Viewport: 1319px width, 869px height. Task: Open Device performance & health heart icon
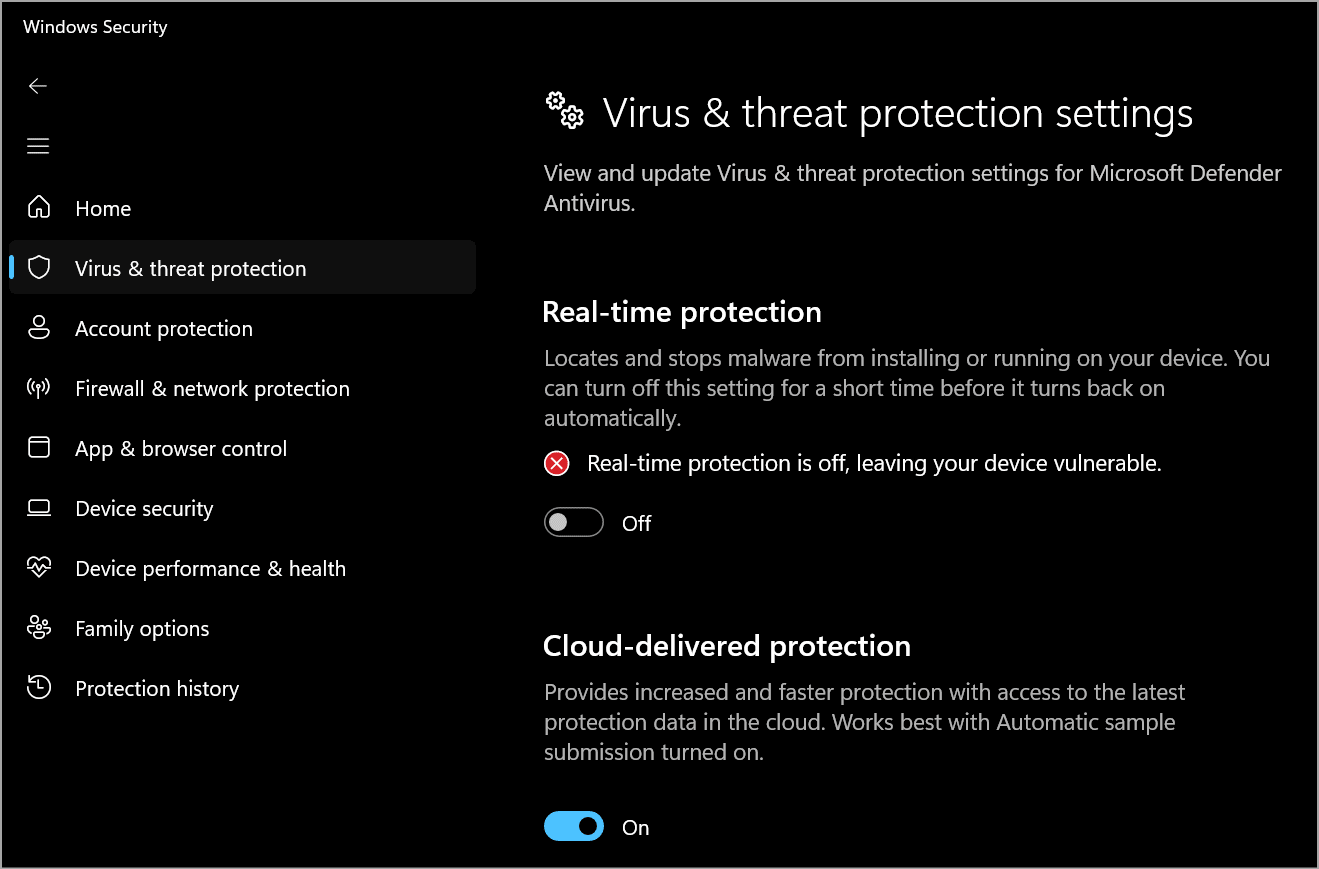click(x=38, y=568)
